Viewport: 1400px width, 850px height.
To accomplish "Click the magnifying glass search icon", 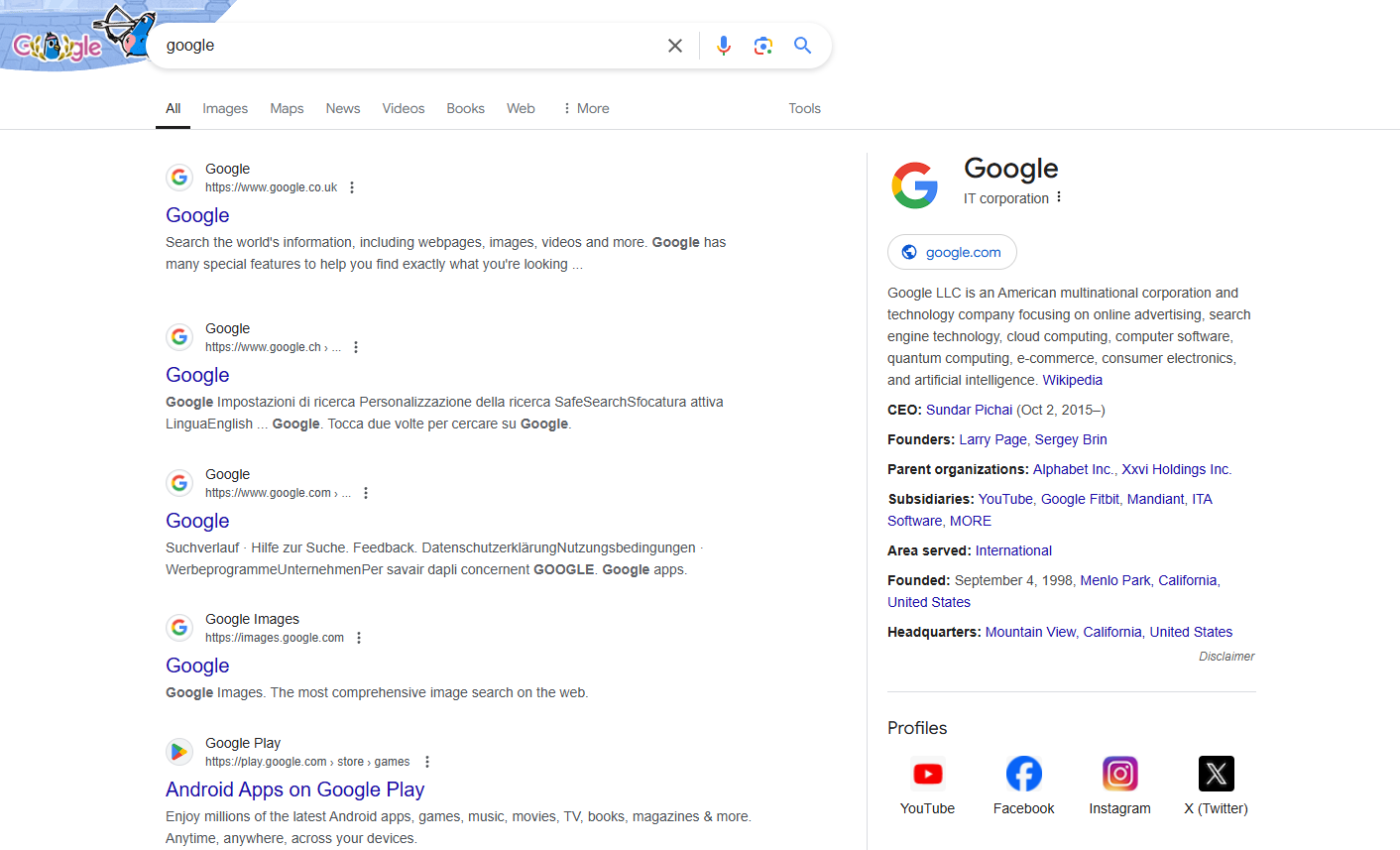I will coord(803,46).
